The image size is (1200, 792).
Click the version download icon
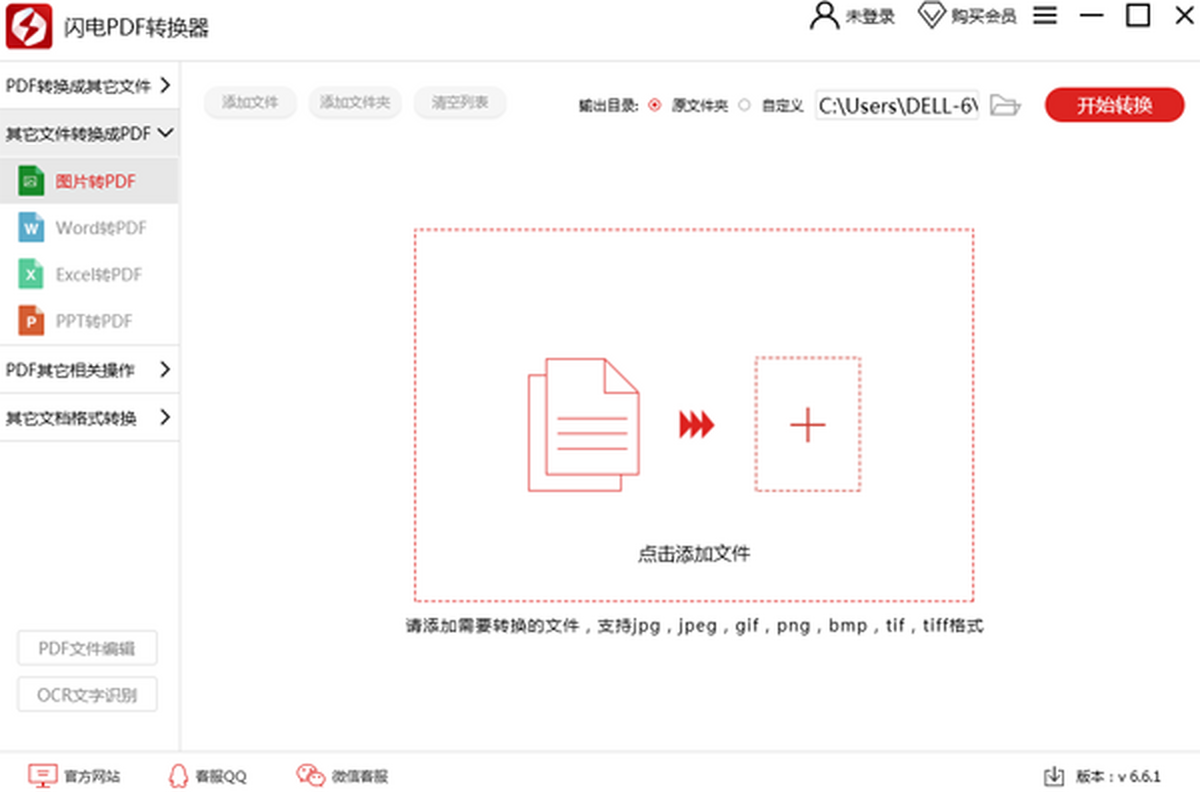pos(1053,776)
